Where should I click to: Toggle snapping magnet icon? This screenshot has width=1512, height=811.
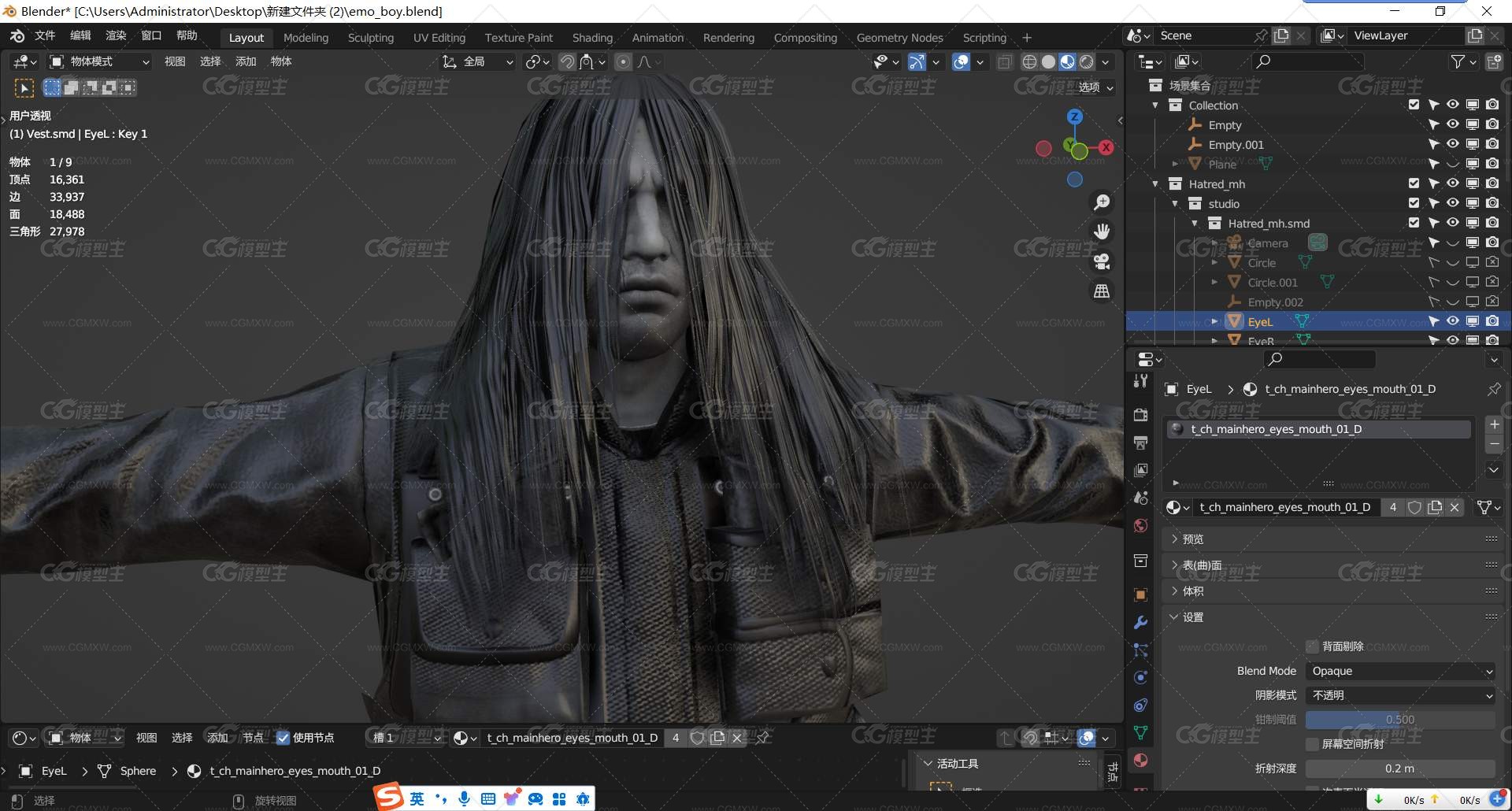[x=567, y=62]
